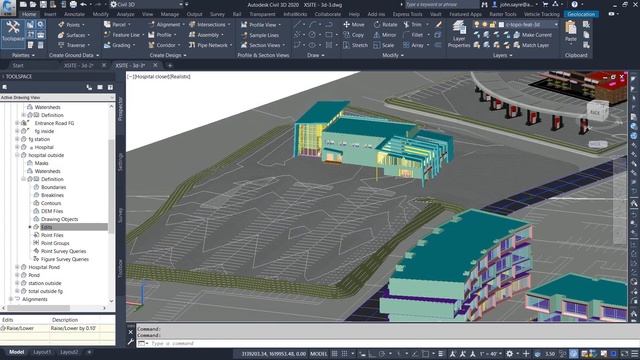This screenshot has width=640, height=360.
Task: Select the Copy tool
Action: 353,35
